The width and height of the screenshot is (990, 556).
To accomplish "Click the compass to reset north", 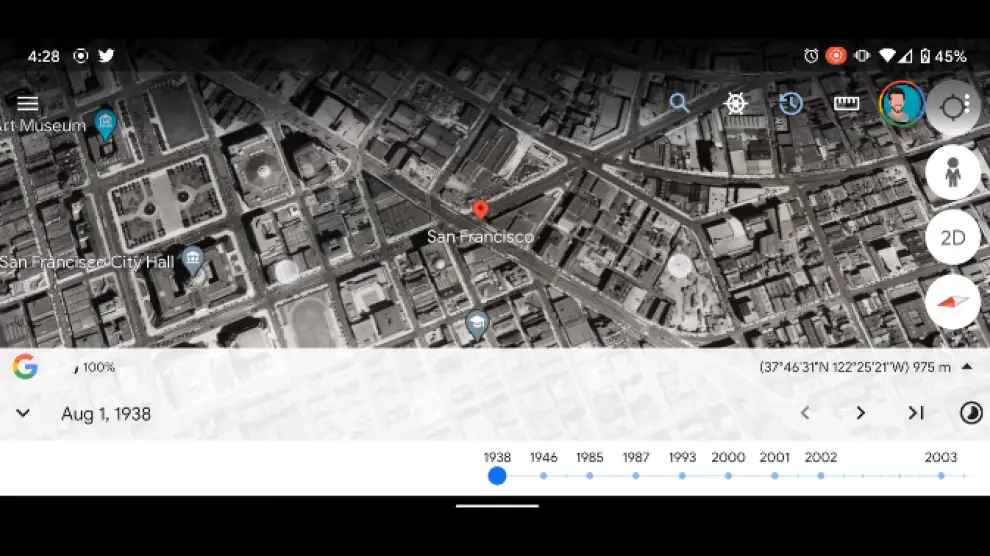I will (x=952, y=301).
